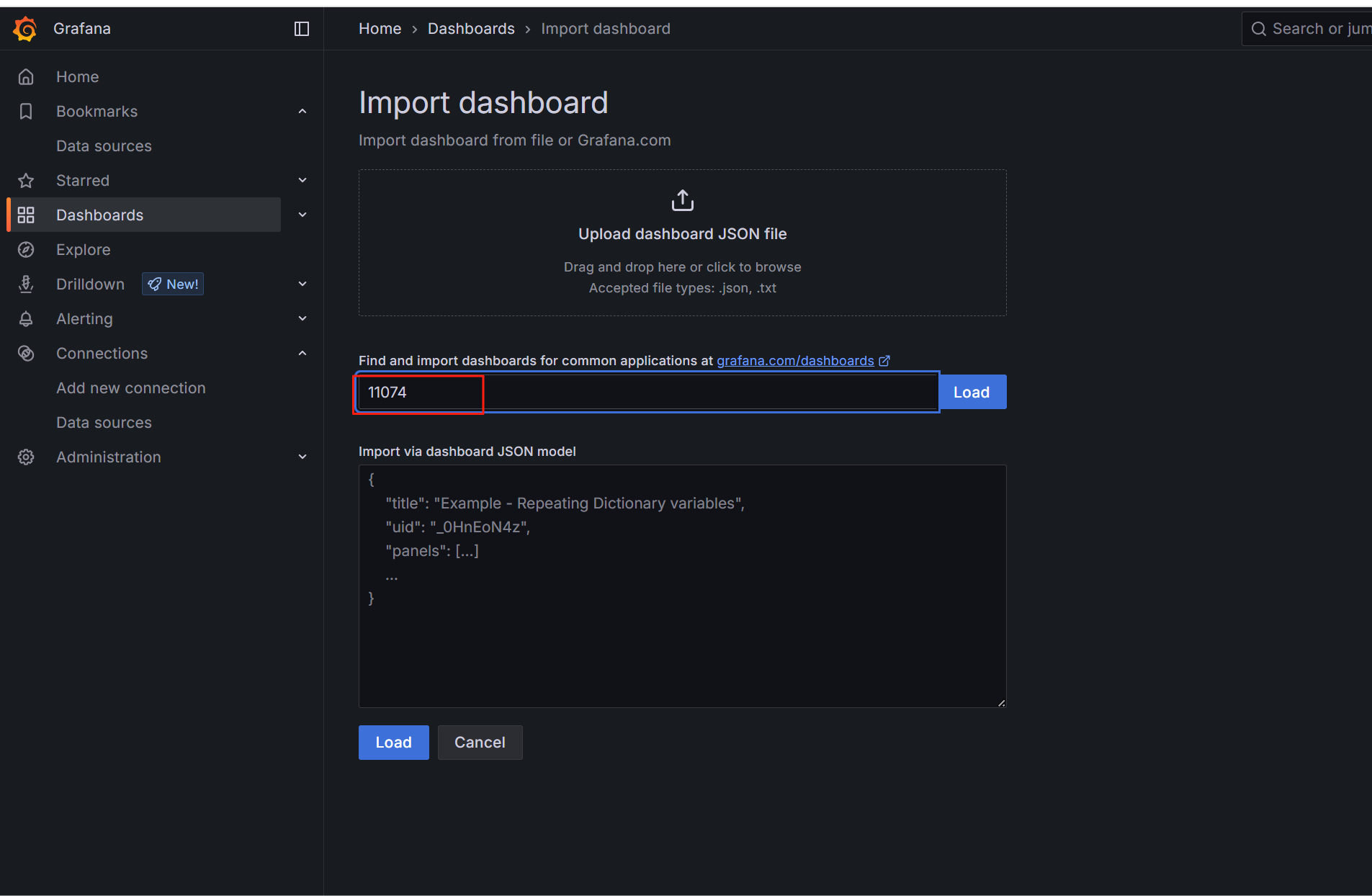The image size is (1372, 896).
Task: Click the Grafana logo icon
Action: click(25, 29)
